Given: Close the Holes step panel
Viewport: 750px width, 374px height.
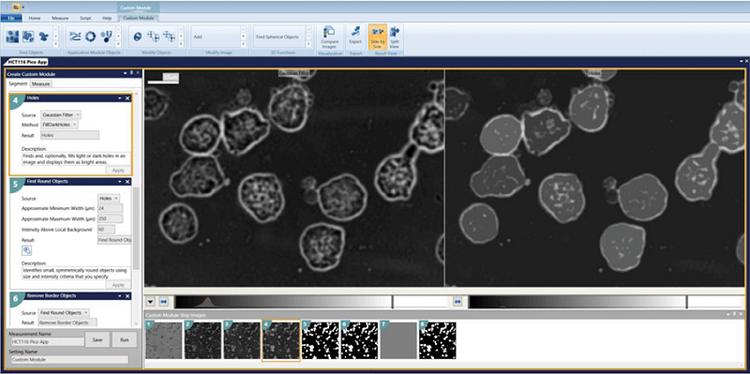Looking at the screenshot, I should click(x=127, y=98).
